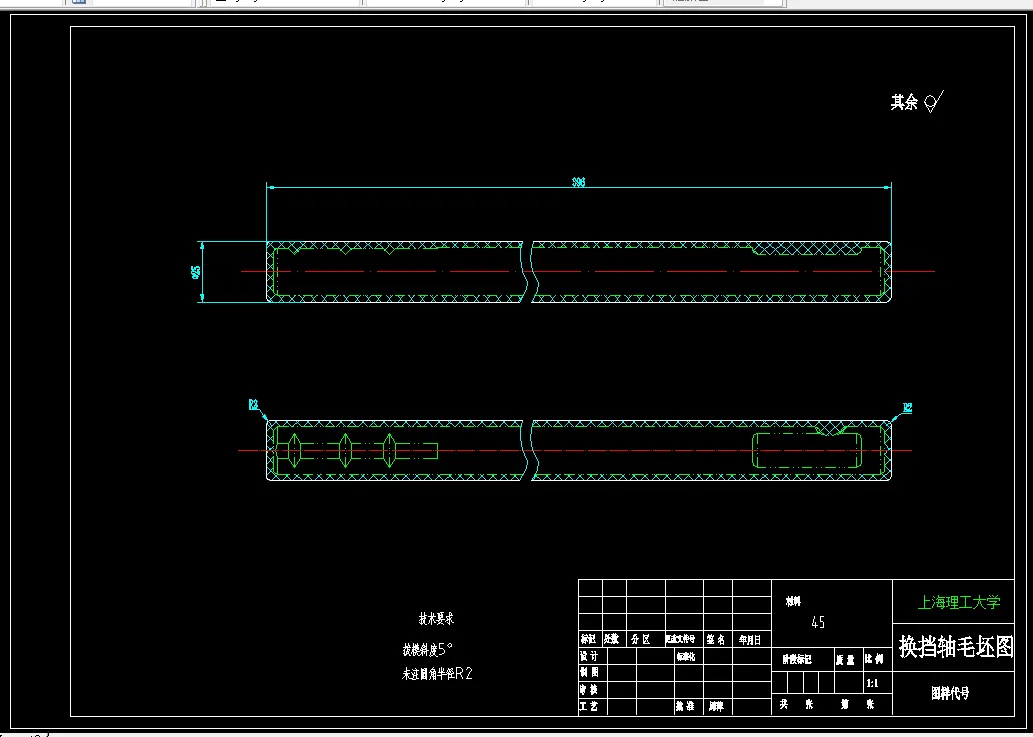Click the 图样代号 cell text

[x=950, y=693]
